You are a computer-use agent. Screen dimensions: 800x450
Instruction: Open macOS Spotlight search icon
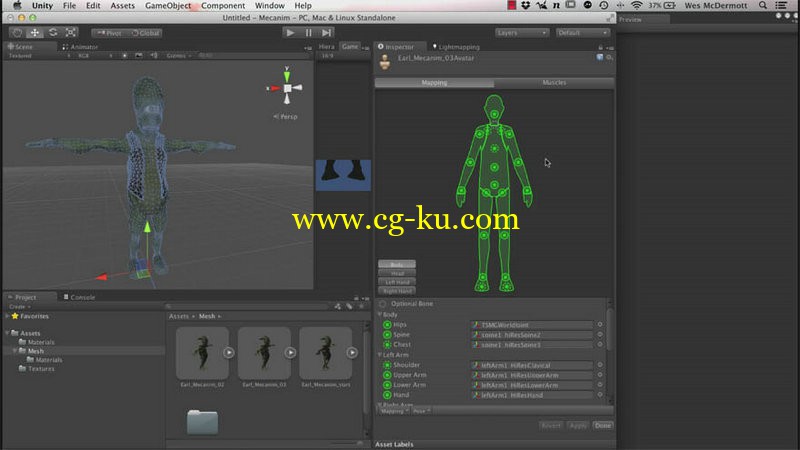click(763, 6)
